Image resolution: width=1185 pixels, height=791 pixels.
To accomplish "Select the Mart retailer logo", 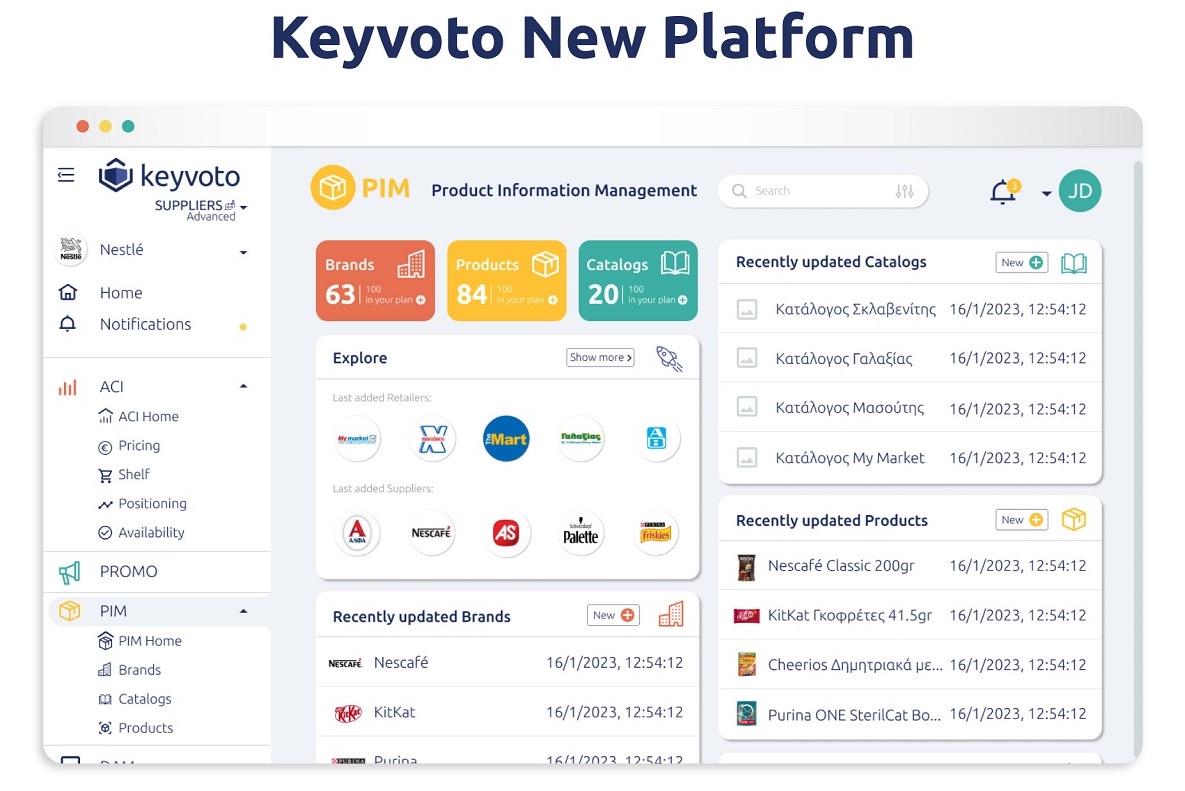I will point(506,439).
